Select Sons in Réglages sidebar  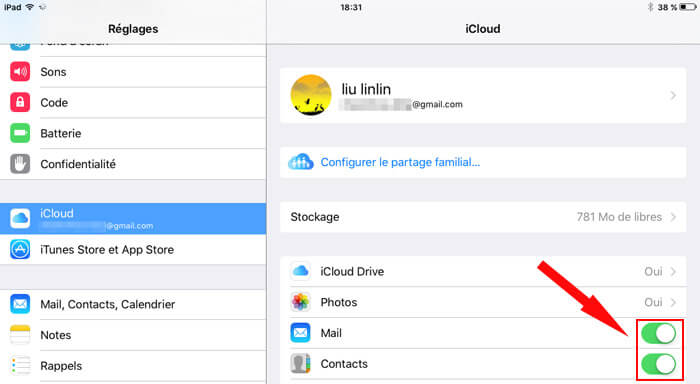133,72
